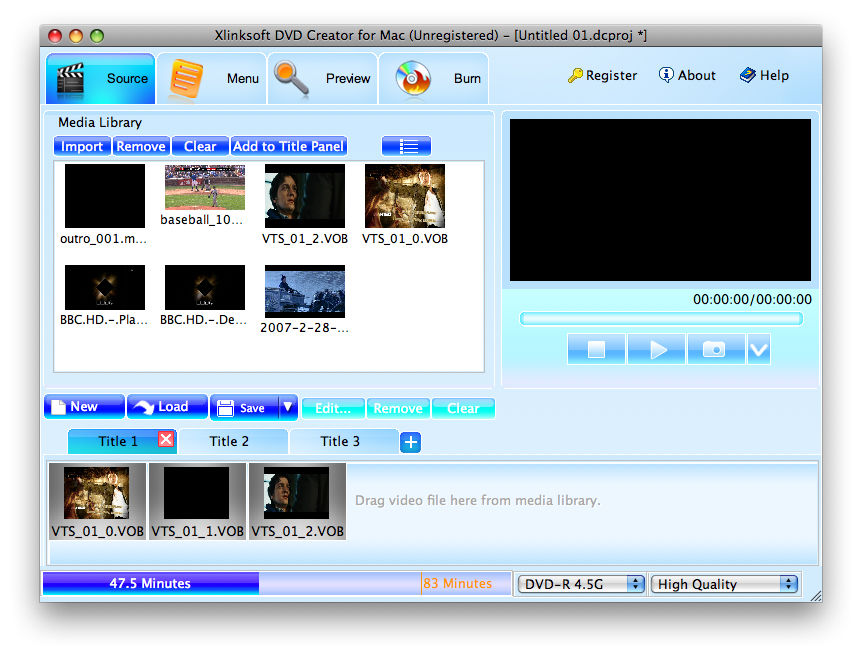Click the Edit... button for titles

point(333,408)
